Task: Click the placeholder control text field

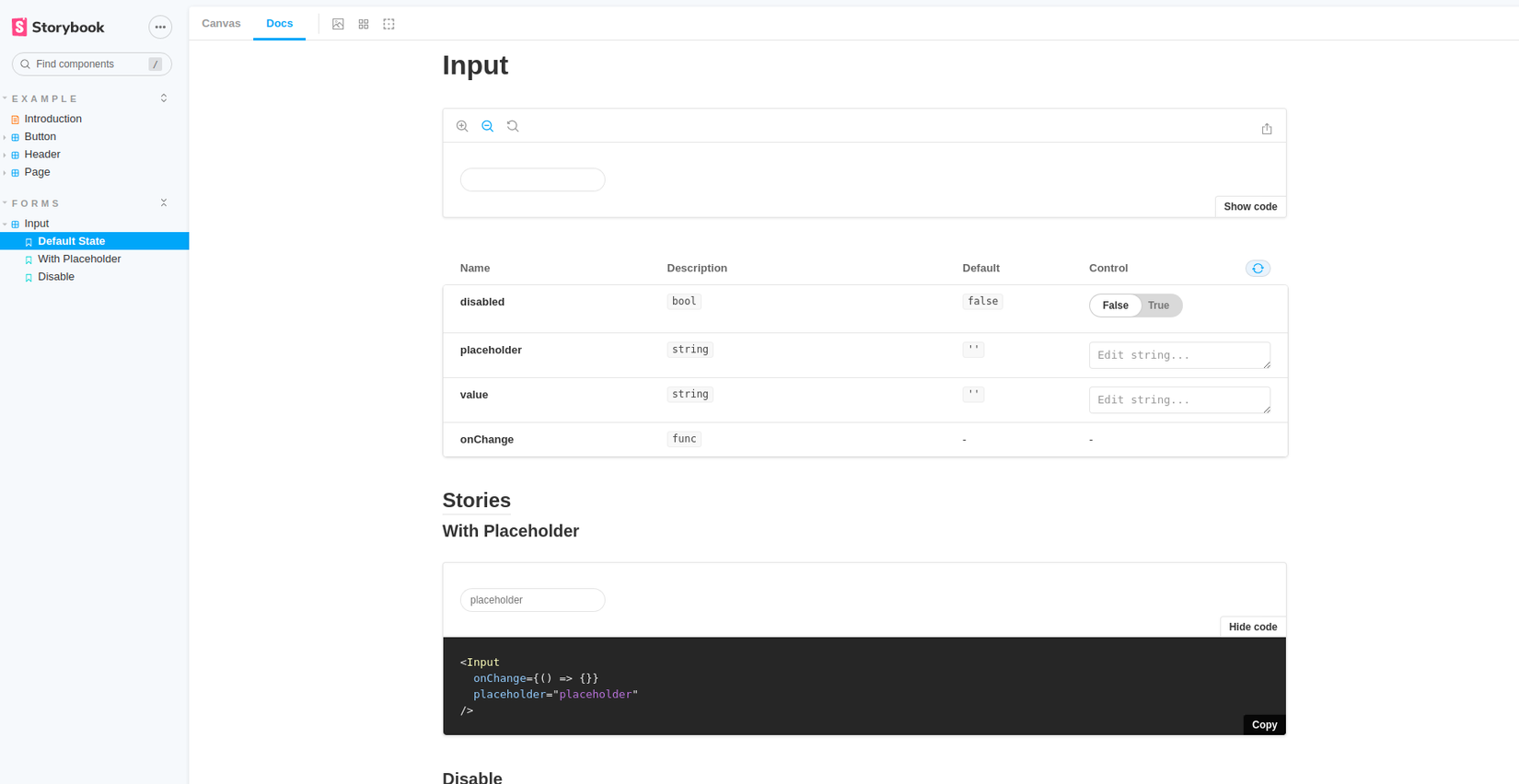Action: pyautogui.click(x=1178, y=355)
